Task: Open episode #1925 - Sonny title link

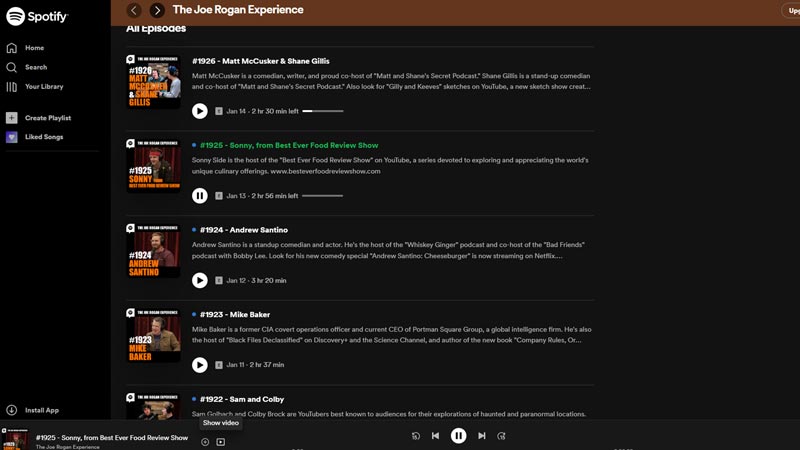Action: (x=289, y=145)
